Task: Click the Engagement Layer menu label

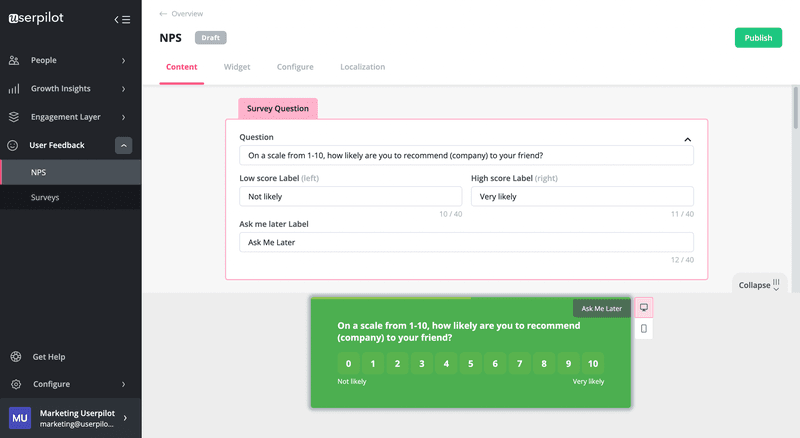Action: [x=66, y=117]
